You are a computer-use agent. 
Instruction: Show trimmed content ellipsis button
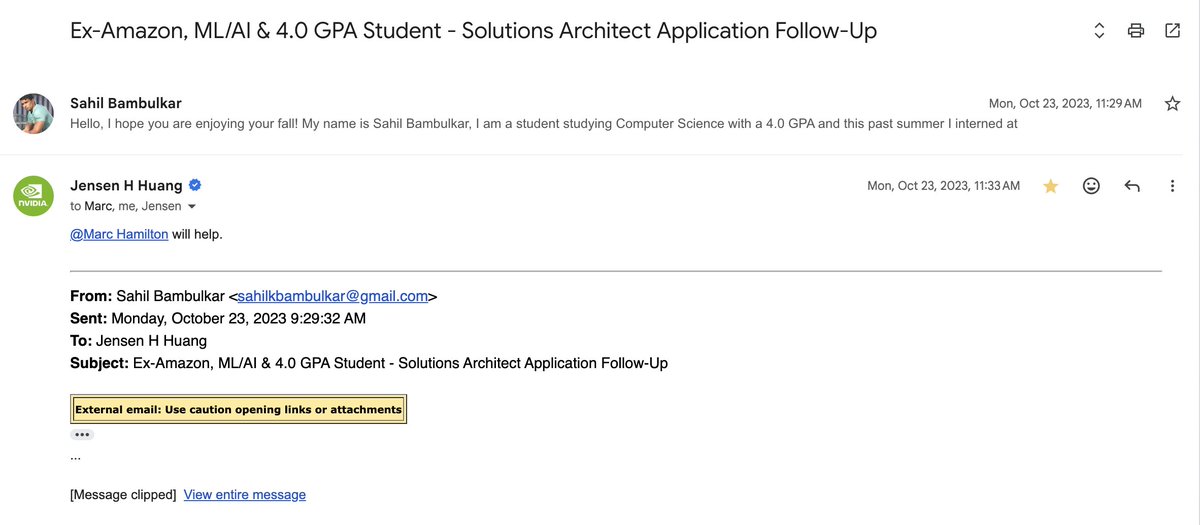coord(82,435)
